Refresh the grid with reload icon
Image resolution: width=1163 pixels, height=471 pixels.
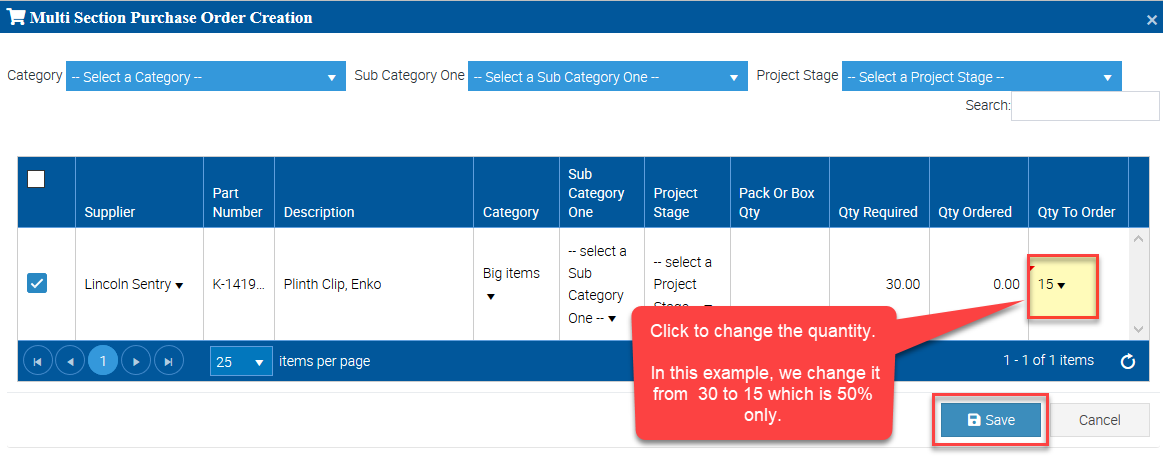[x=1128, y=361]
